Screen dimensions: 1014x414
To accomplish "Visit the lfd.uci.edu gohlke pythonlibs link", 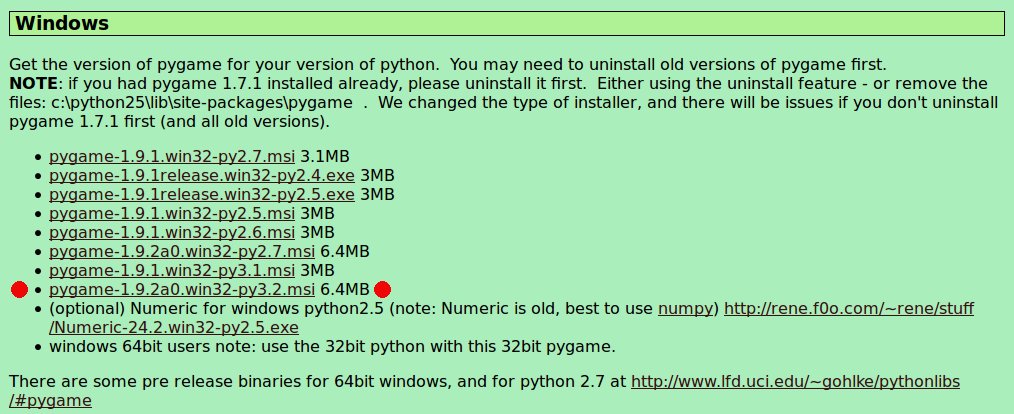I will pos(484,391).
